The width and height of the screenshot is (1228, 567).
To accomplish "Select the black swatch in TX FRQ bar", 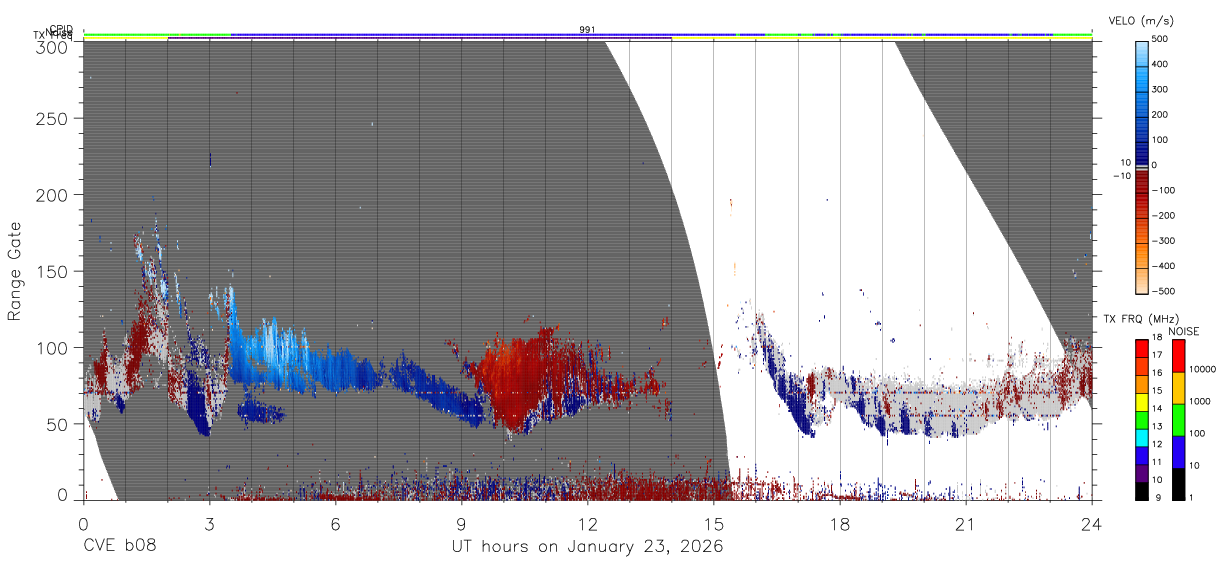I will [1141, 489].
